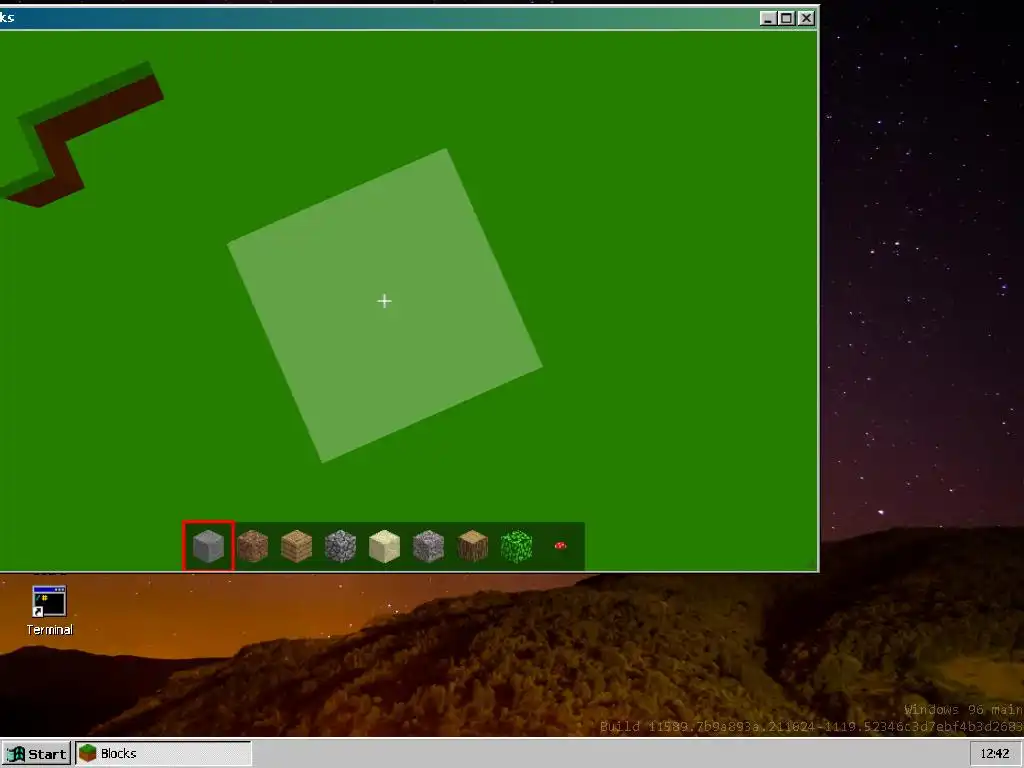Screen dimensions: 1024x768
Task: Open the Terminal desktop shortcut
Action: coord(49,611)
